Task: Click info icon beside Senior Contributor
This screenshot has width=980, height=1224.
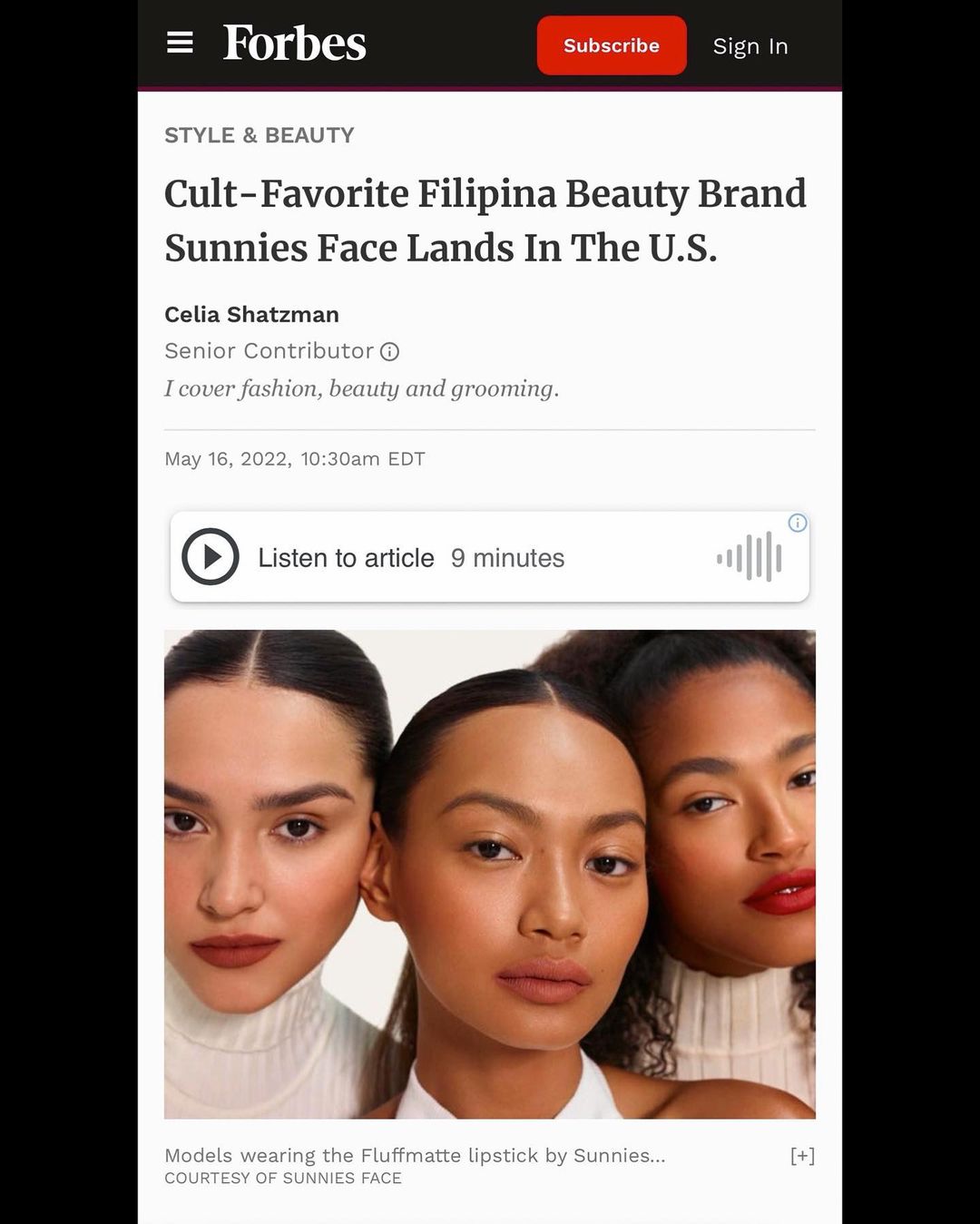Action: 389,351
